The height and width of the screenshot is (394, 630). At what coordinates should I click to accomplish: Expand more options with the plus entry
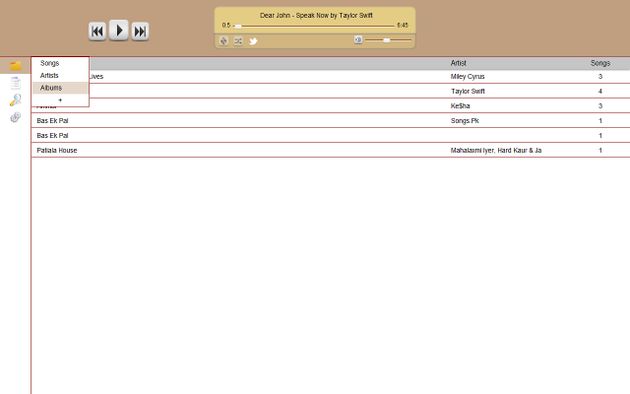tap(60, 100)
